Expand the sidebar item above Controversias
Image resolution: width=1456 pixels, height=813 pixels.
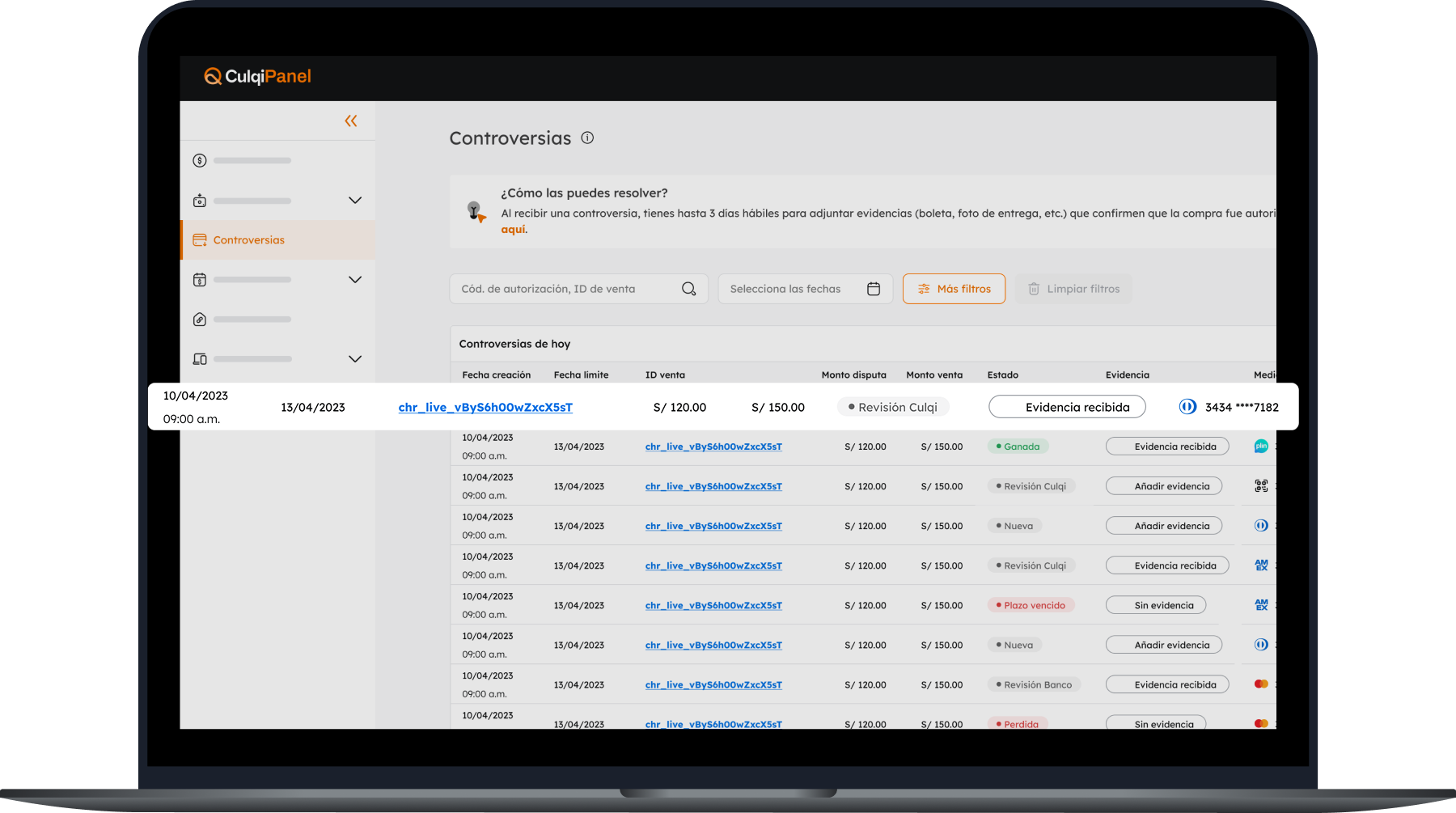(354, 201)
